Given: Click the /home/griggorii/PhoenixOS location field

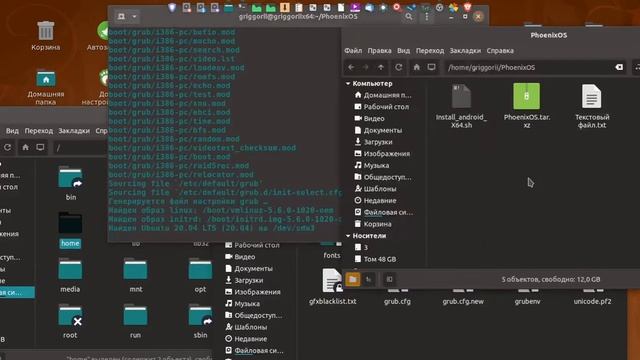Looking at the screenshot, I should [x=535, y=67].
